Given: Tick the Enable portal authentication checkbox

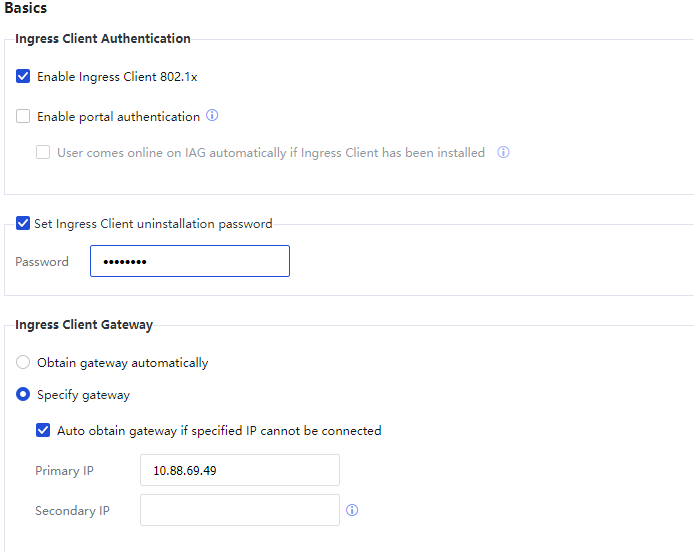Looking at the screenshot, I should coord(23,116).
